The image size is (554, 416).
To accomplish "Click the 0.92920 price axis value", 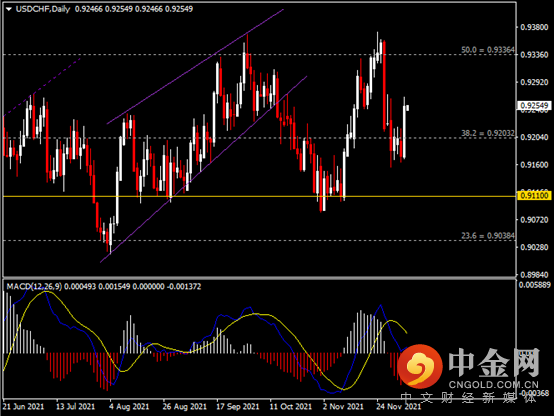I will [534, 82].
